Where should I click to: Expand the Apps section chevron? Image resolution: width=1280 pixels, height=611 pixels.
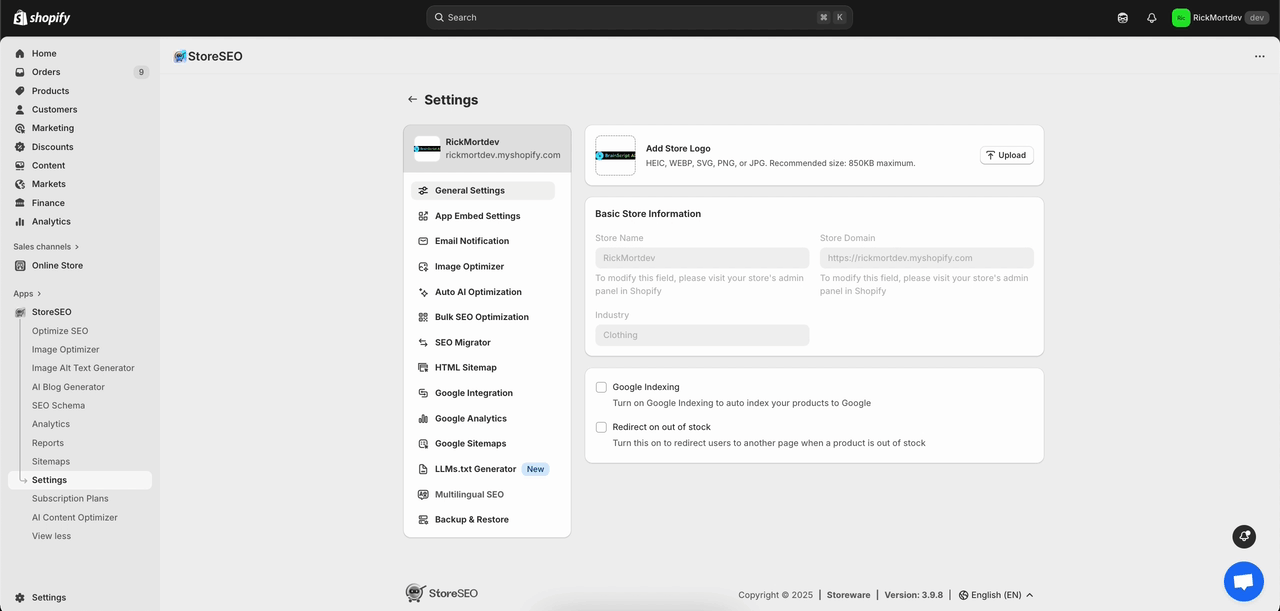(x=40, y=294)
